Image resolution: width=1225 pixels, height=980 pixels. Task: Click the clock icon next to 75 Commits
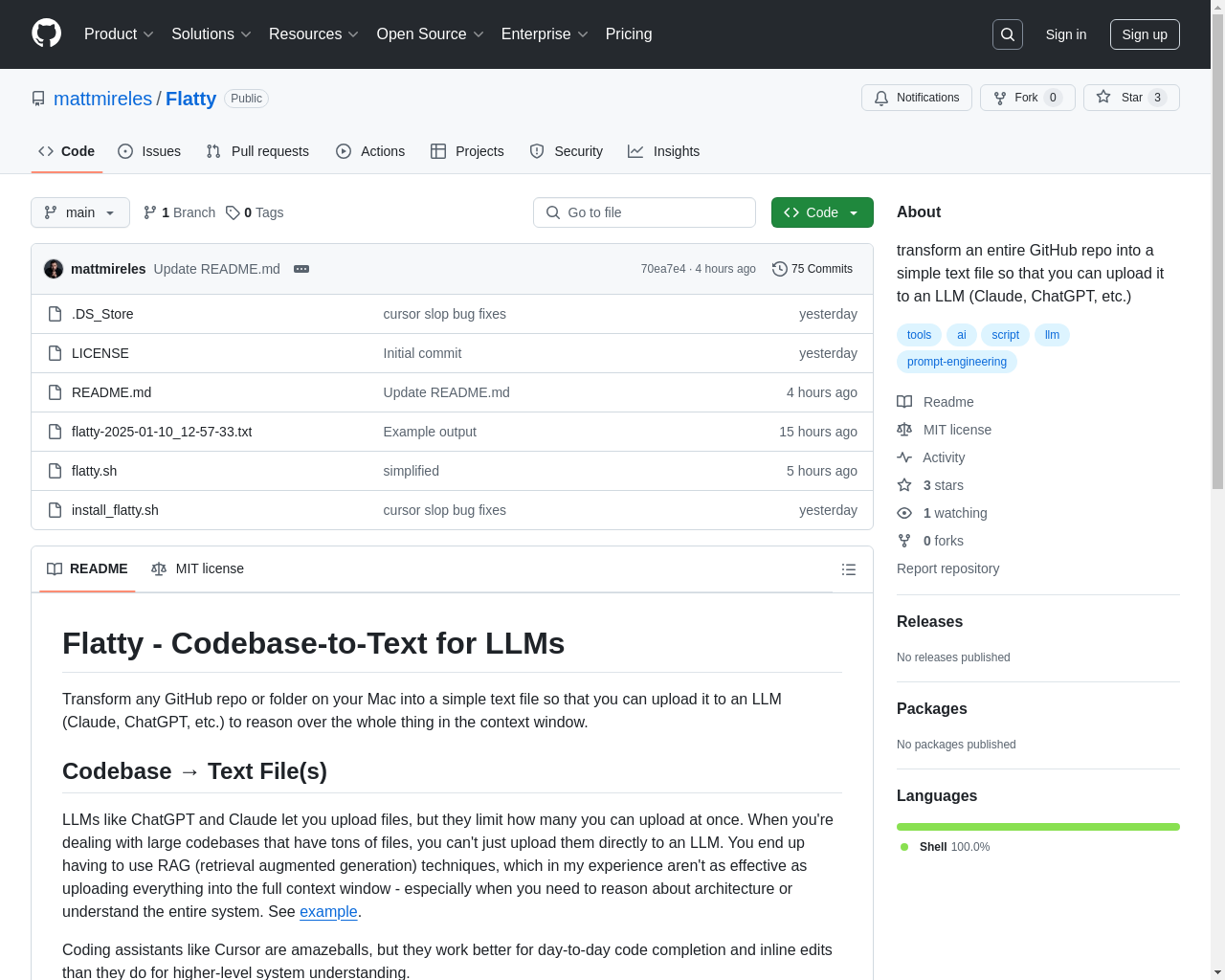click(780, 269)
